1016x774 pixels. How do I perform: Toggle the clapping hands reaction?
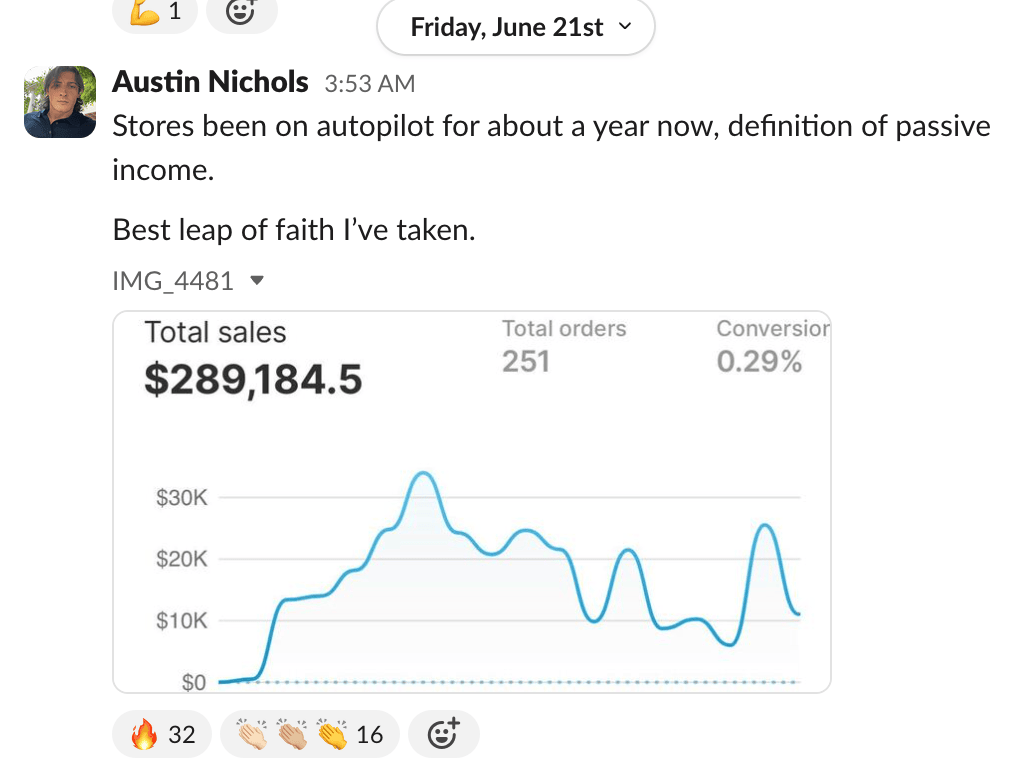309,735
